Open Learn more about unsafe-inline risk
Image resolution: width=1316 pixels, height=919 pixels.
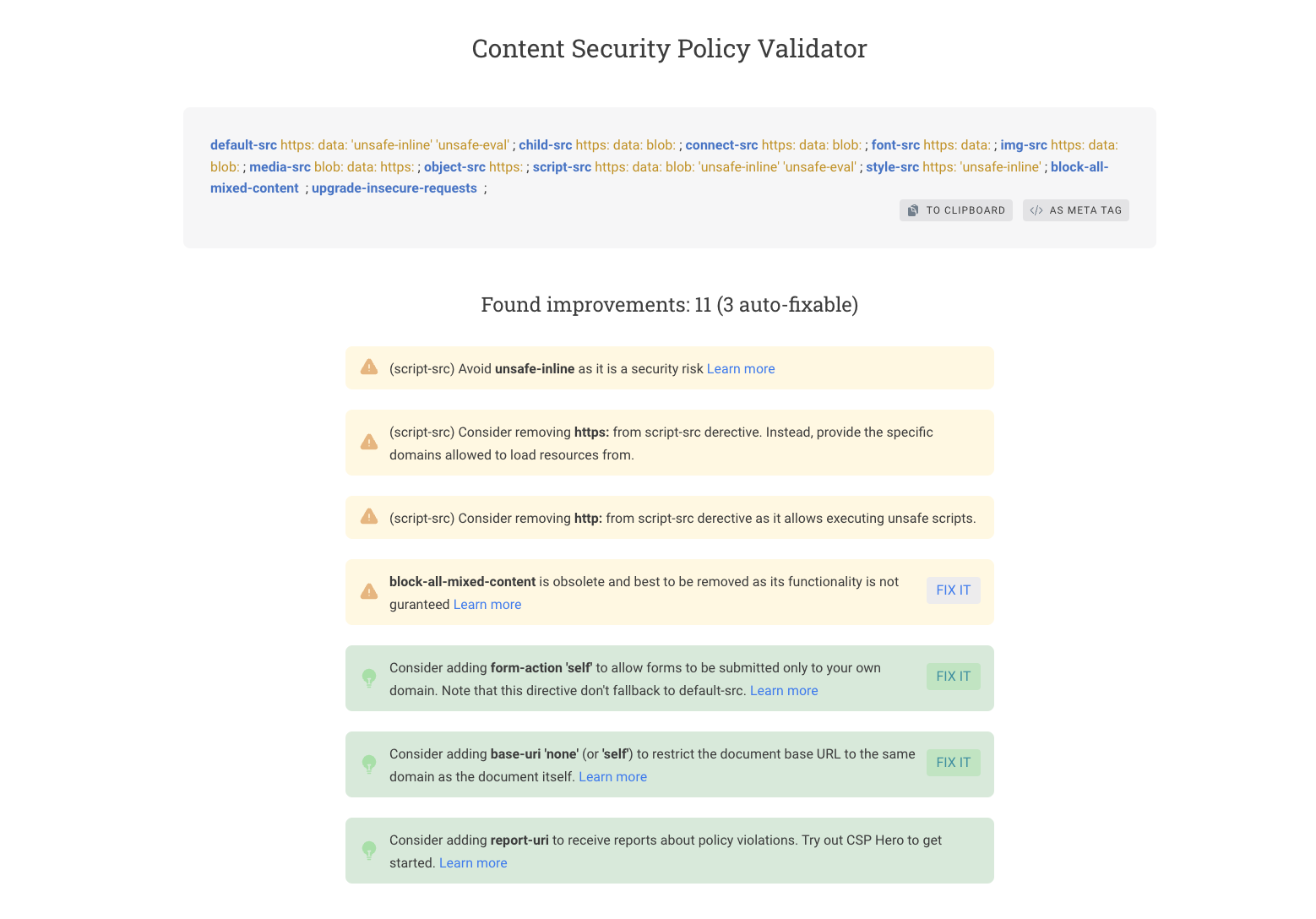coord(741,369)
